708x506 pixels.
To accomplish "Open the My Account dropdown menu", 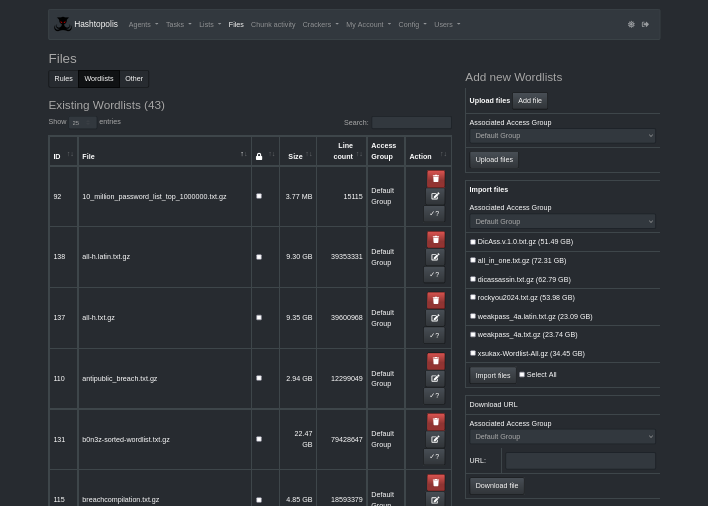I will [368, 24].
